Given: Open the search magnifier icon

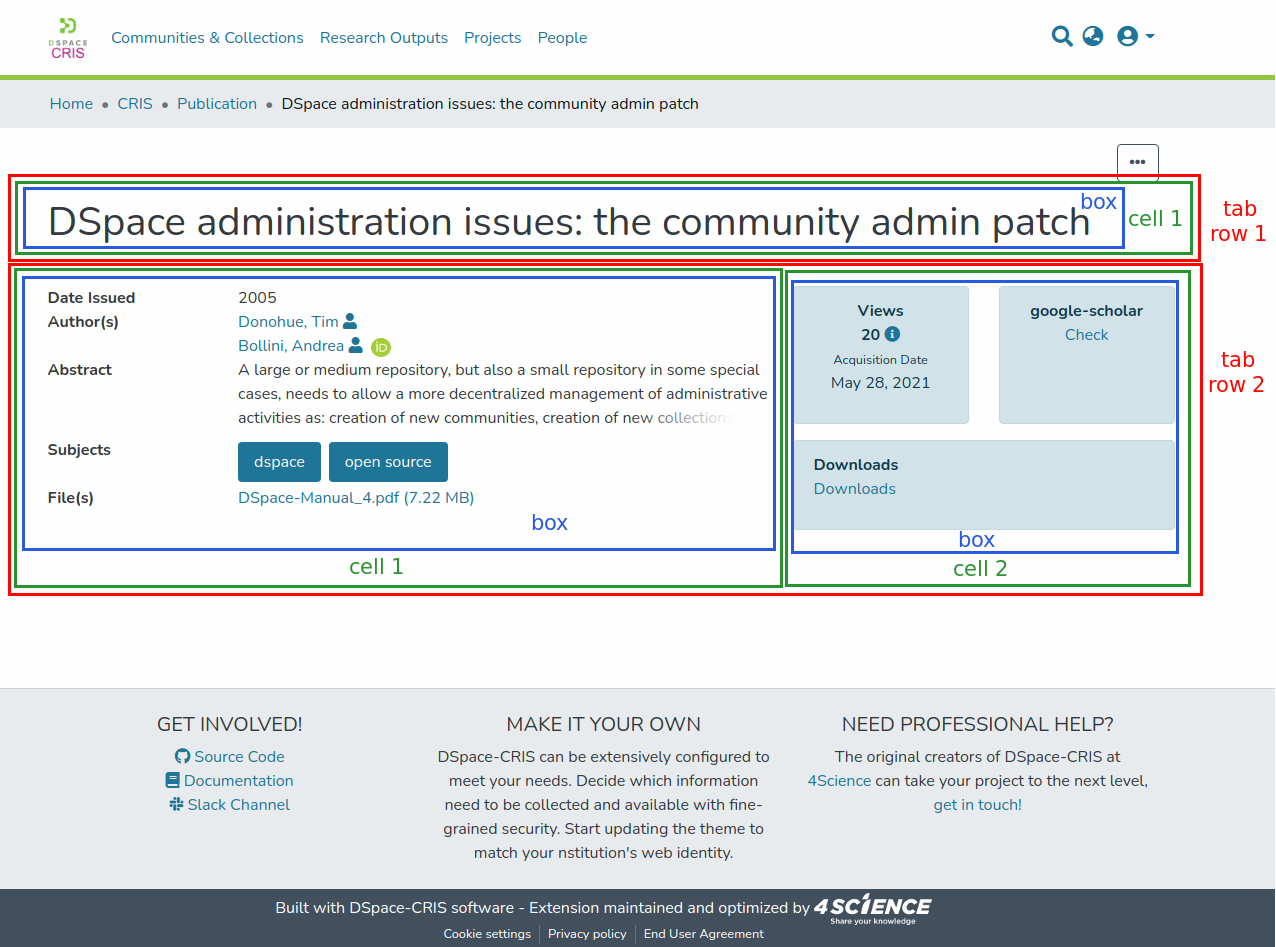Looking at the screenshot, I should pyautogui.click(x=1062, y=37).
